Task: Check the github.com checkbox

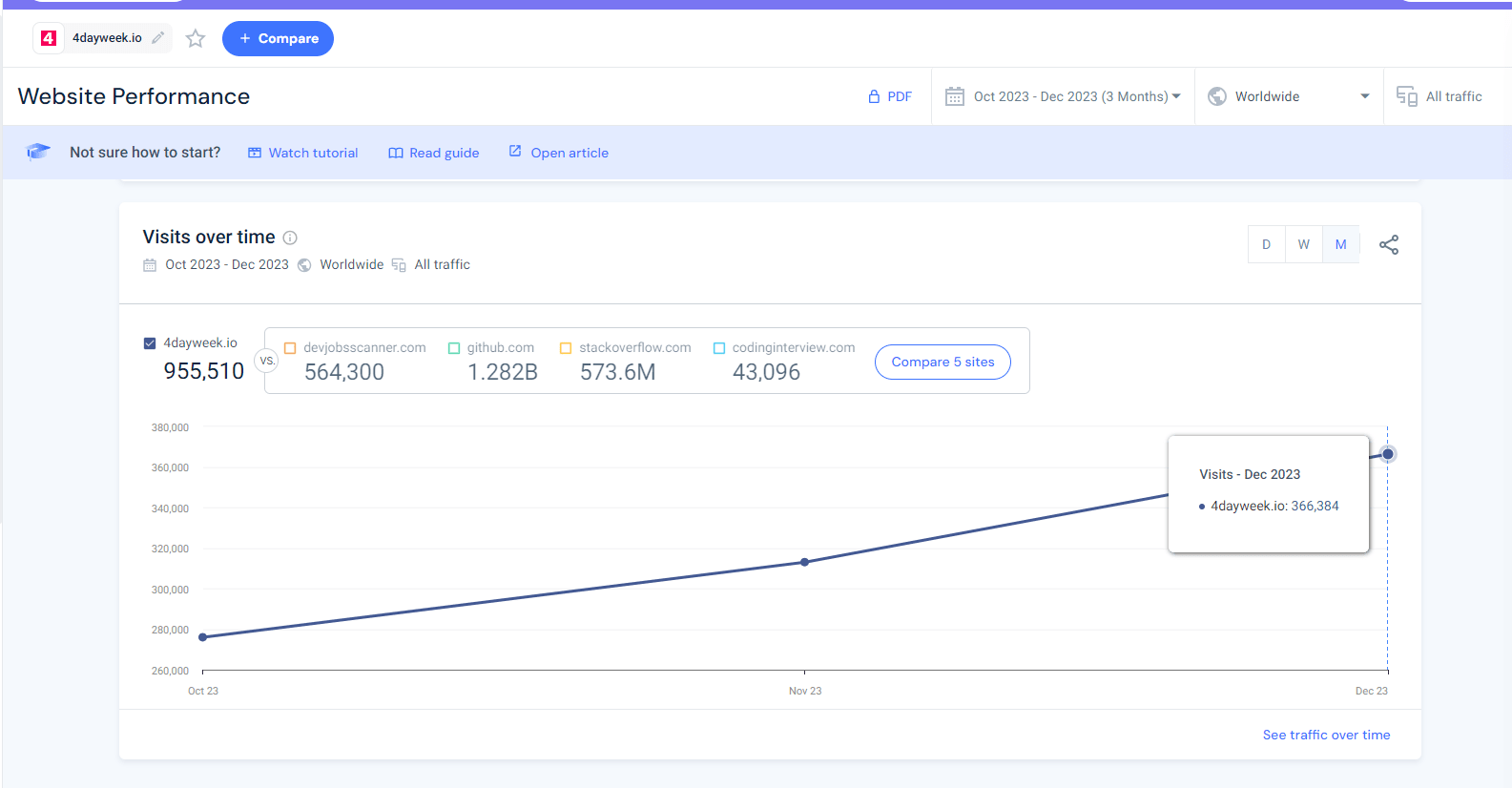Action: (x=454, y=348)
